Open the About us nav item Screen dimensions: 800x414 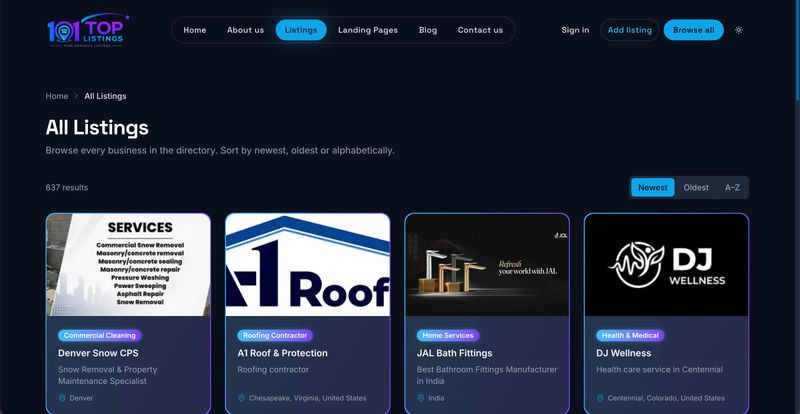coord(245,30)
